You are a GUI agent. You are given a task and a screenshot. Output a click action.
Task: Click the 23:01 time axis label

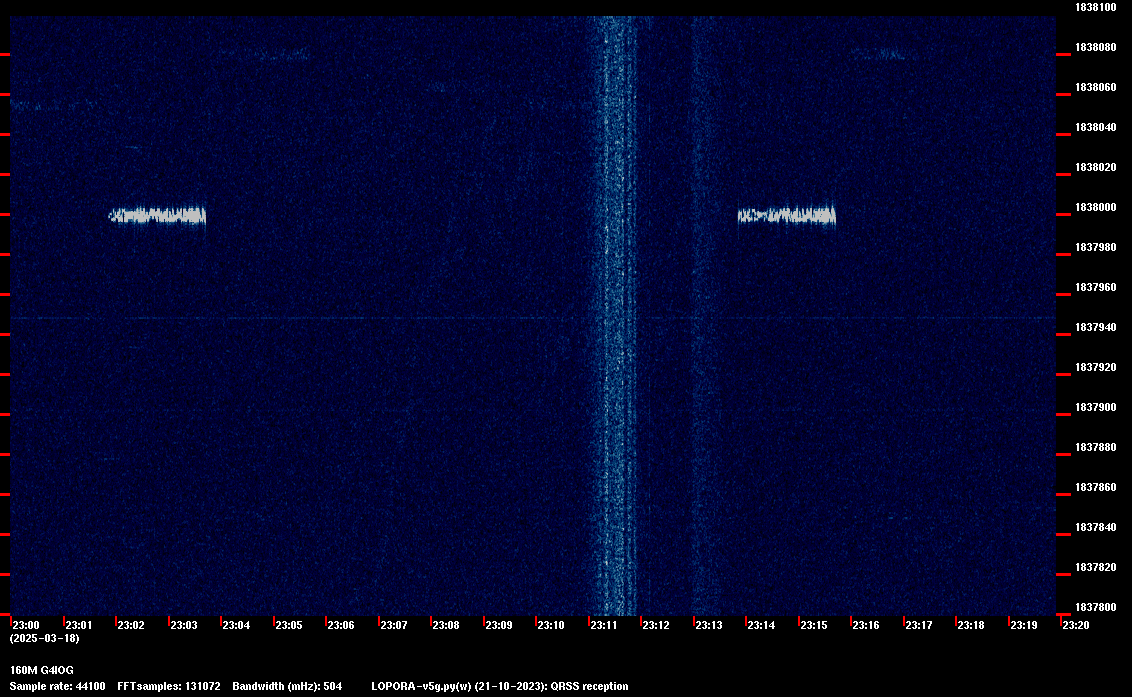pyautogui.click(x=79, y=625)
